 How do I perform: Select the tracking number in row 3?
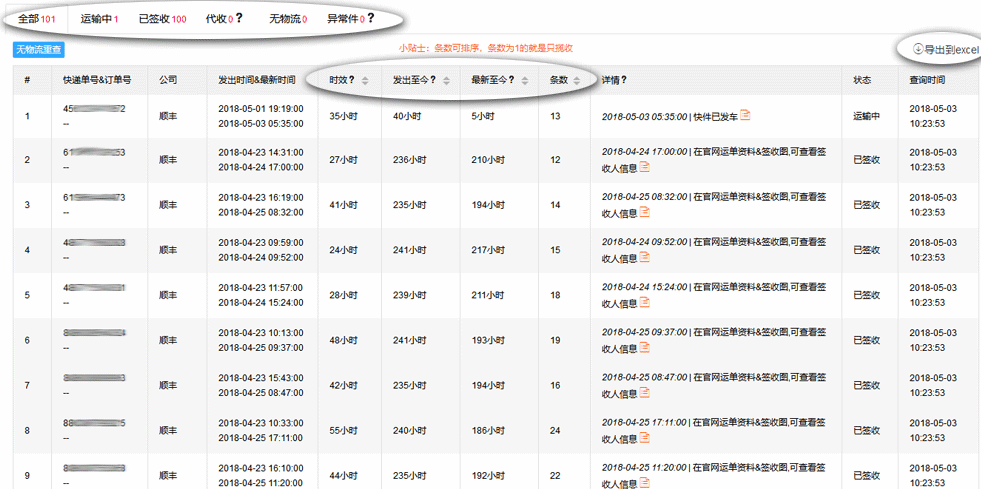pos(94,198)
